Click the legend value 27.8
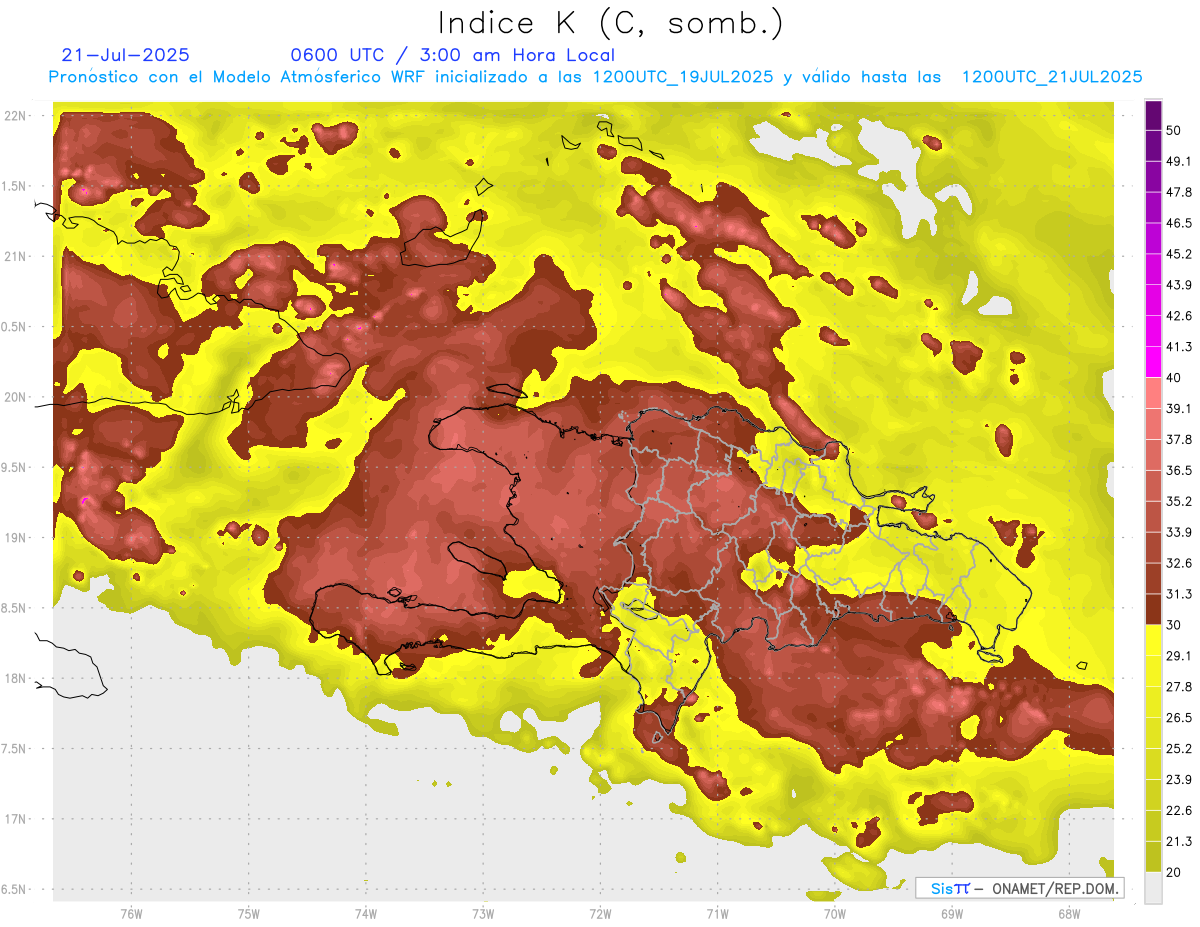This screenshot has width=1200, height=927. point(1180,687)
